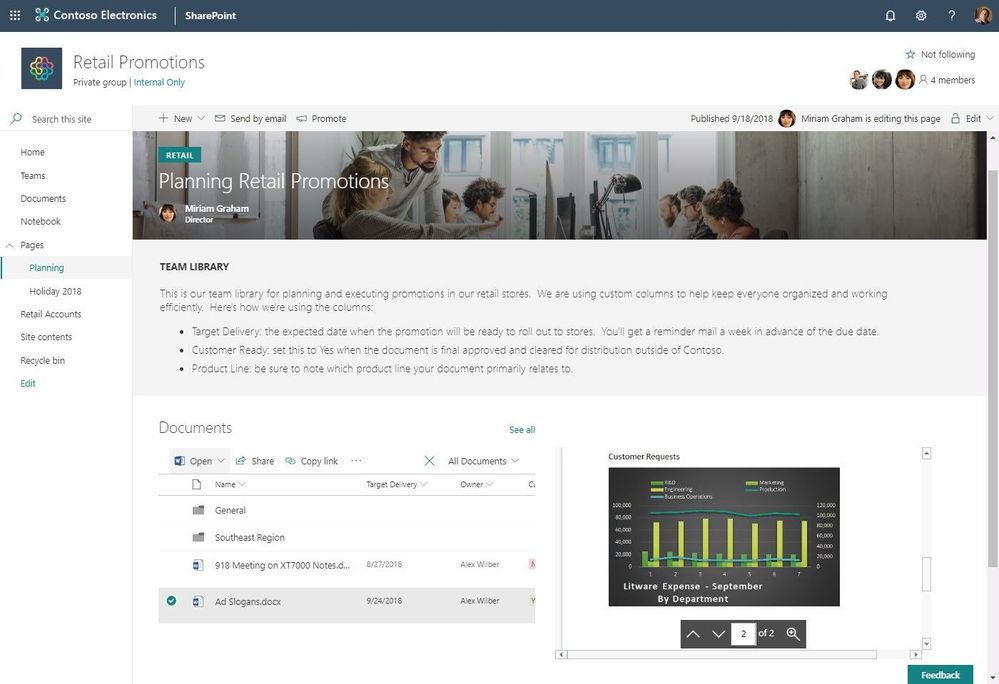Go to Teams in site navigation
Image resolution: width=999 pixels, height=684 pixels.
coord(32,176)
